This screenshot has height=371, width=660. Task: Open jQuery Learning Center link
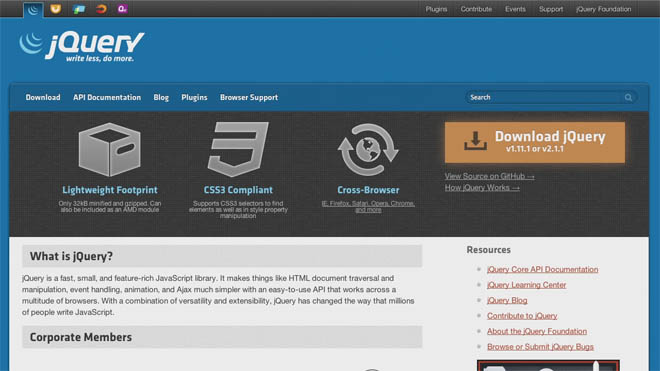coord(527,285)
